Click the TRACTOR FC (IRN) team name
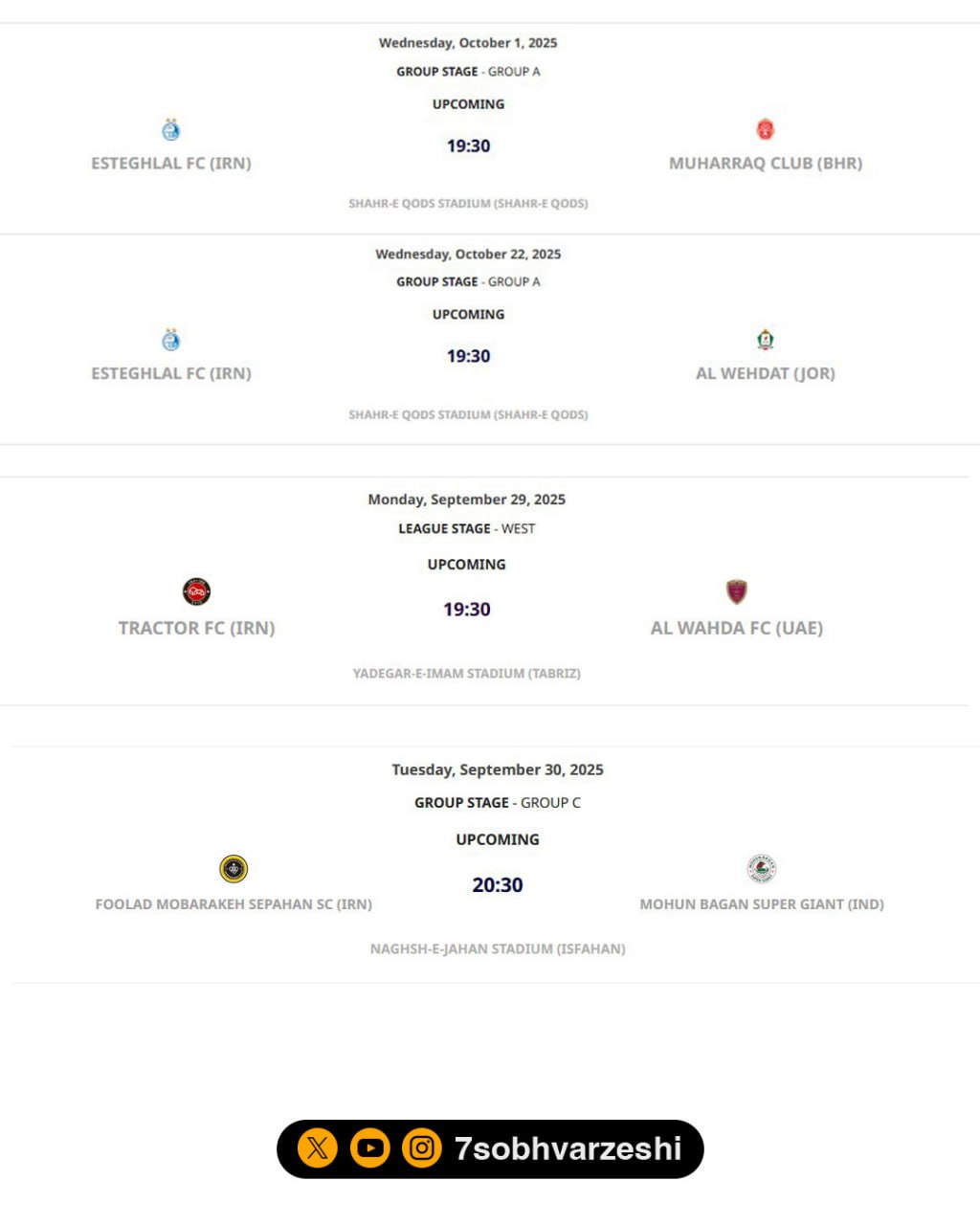 196,628
